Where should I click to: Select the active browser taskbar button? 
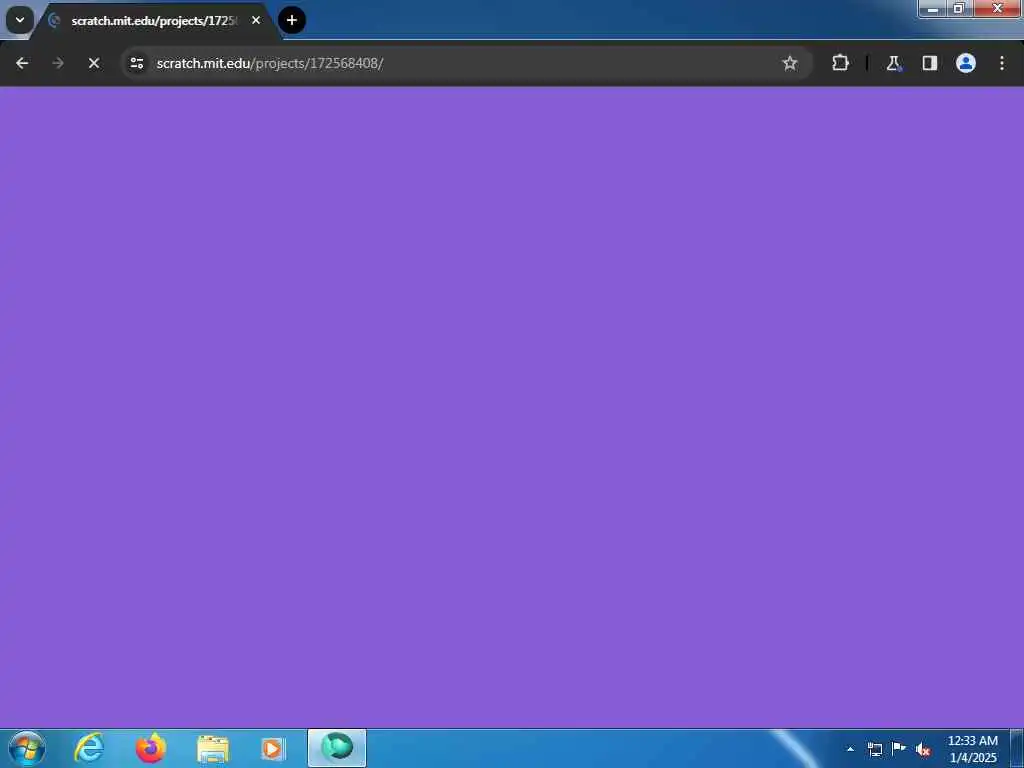(337, 748)
